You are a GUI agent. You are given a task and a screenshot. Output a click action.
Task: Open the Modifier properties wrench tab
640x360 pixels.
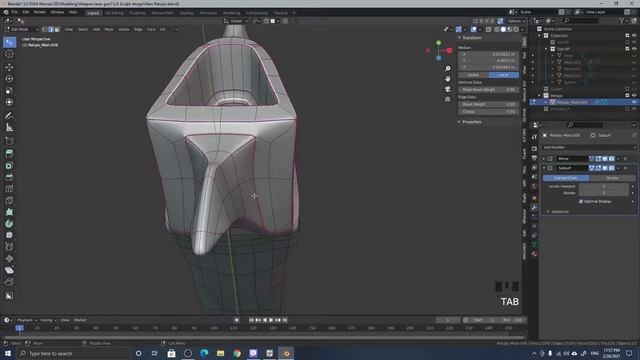click(x=534, y=207)
